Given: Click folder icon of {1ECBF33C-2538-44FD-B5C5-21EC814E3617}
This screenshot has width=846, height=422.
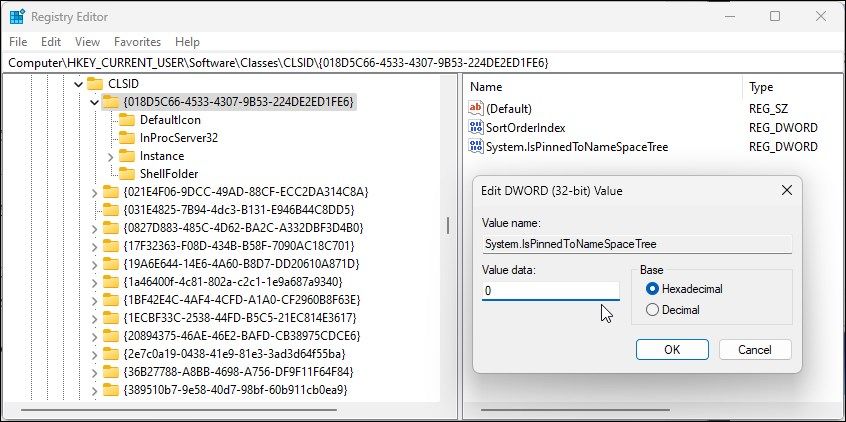Looking at the screenshot, I should (111, 317).
